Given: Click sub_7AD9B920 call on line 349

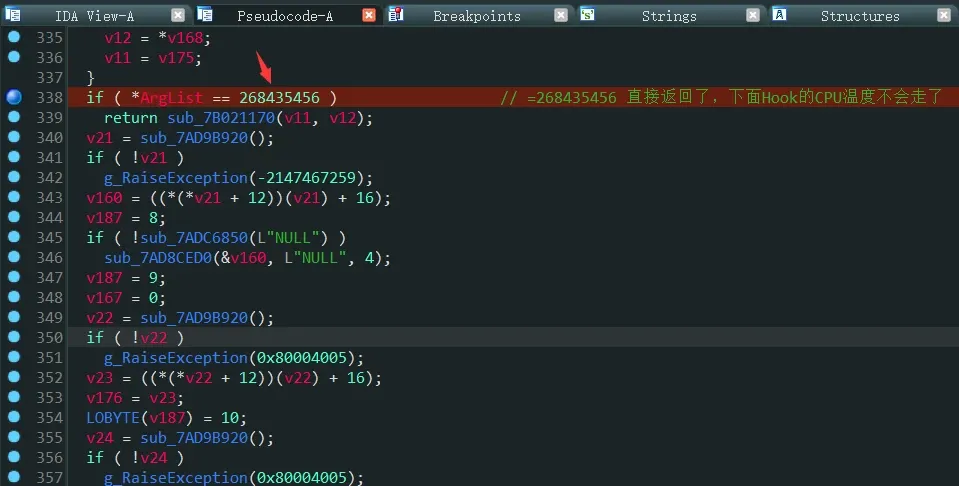Looking at the screenshot, I should click(x=194, y=318).
